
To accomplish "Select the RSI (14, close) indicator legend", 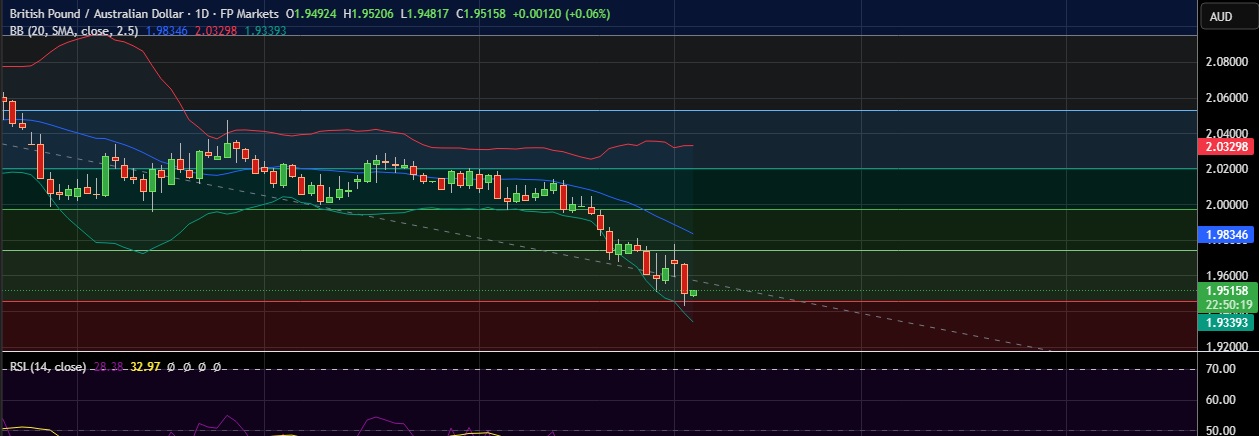I will click(x=46, y=367).
